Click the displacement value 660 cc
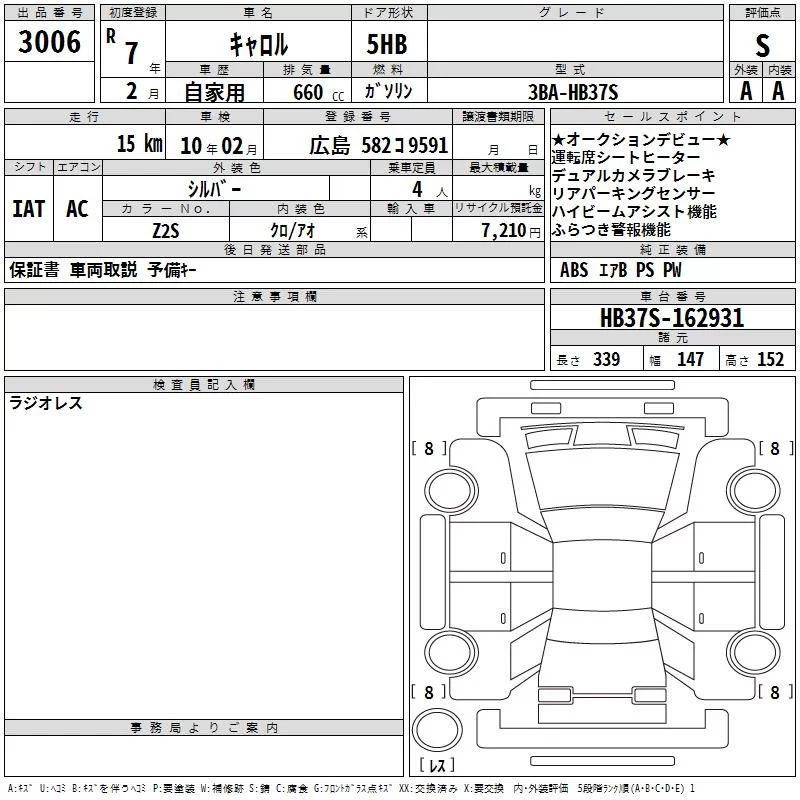This screenshot has height=800, width=800. (318, 92)
